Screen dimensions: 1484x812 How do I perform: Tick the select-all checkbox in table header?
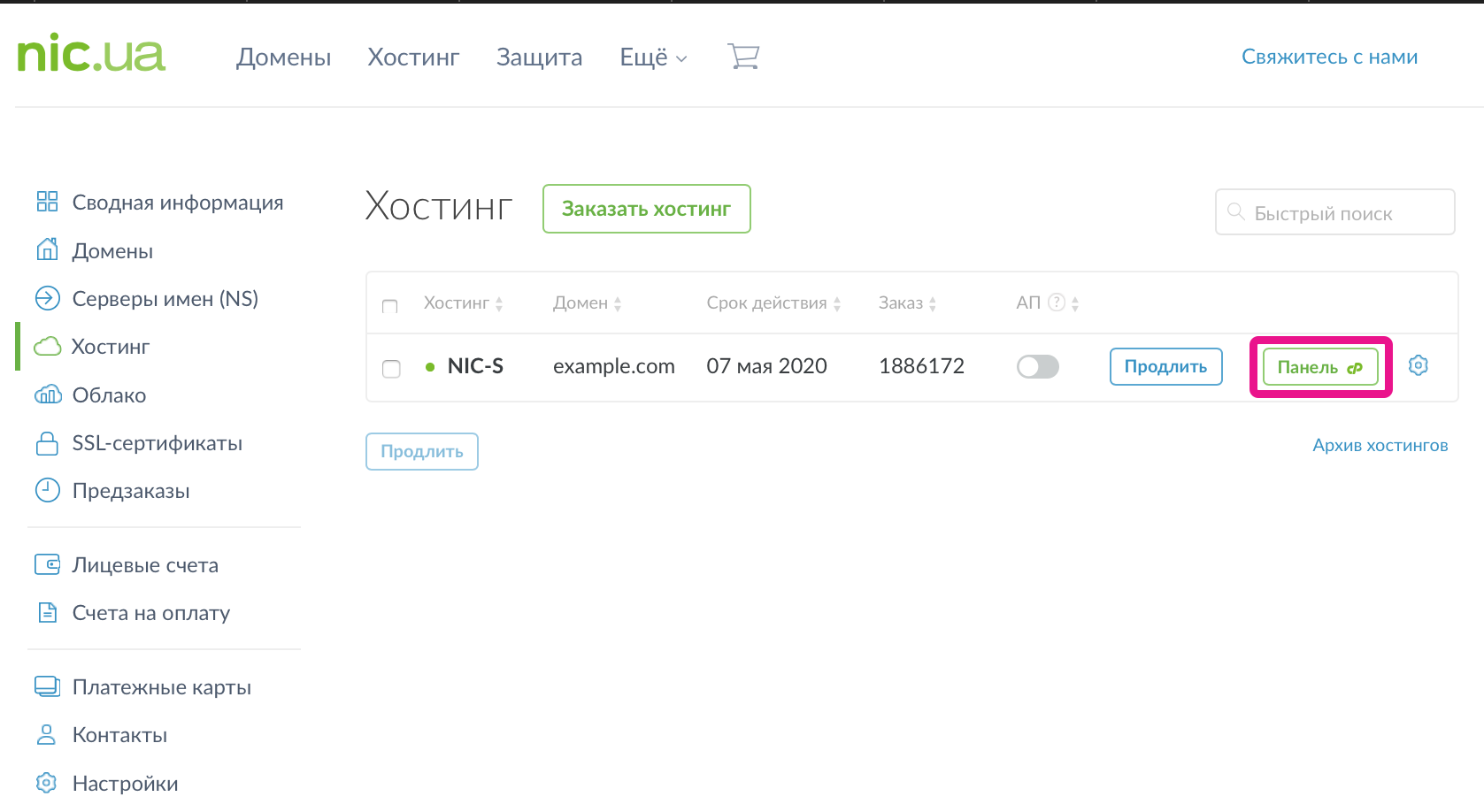point(389,306)
